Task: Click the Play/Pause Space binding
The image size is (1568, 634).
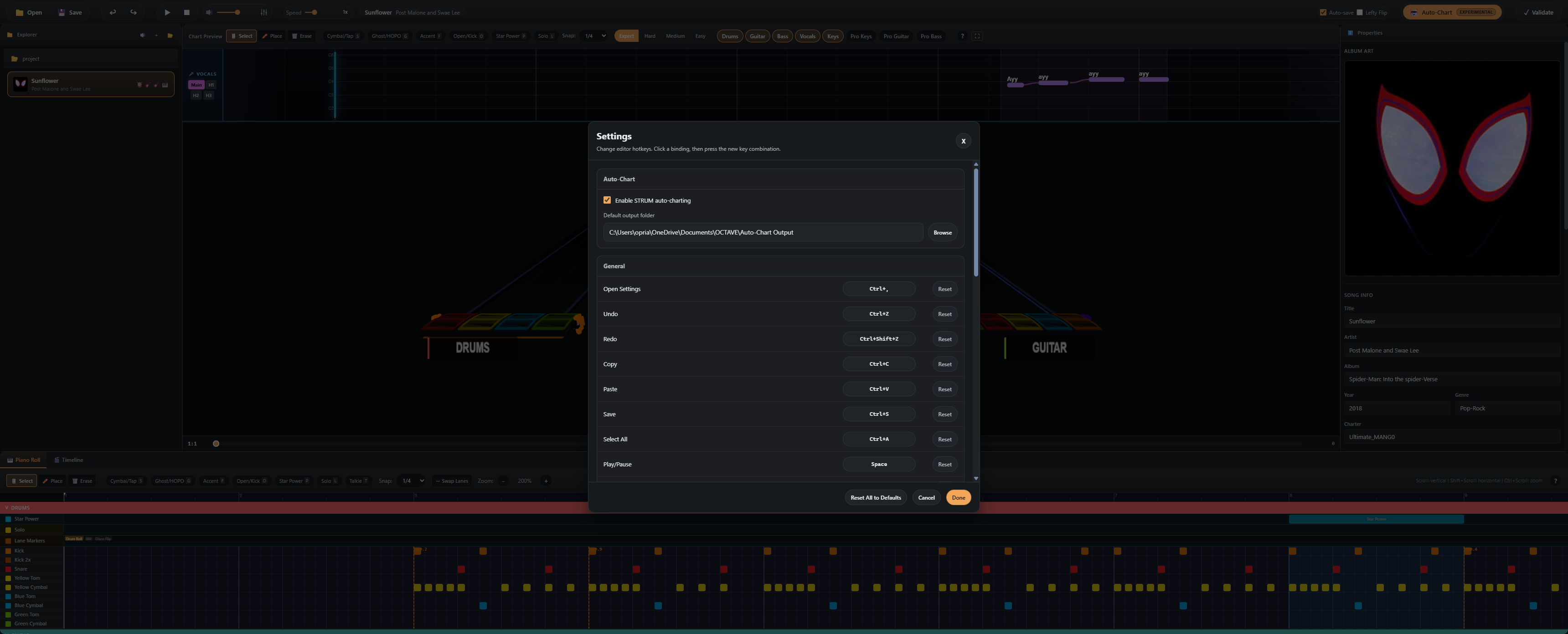Action: click(x=878, y=464)
